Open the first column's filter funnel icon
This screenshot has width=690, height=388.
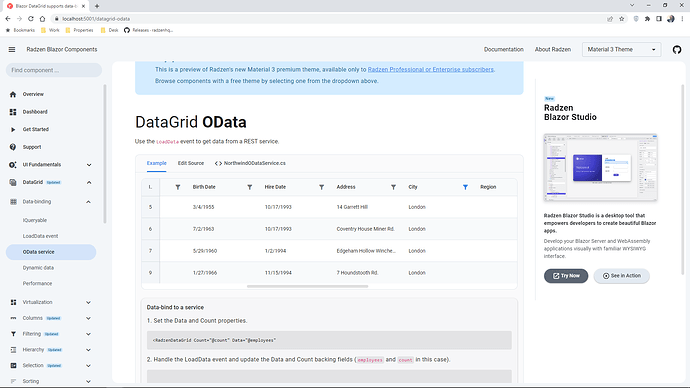click(x=178, y=187)
